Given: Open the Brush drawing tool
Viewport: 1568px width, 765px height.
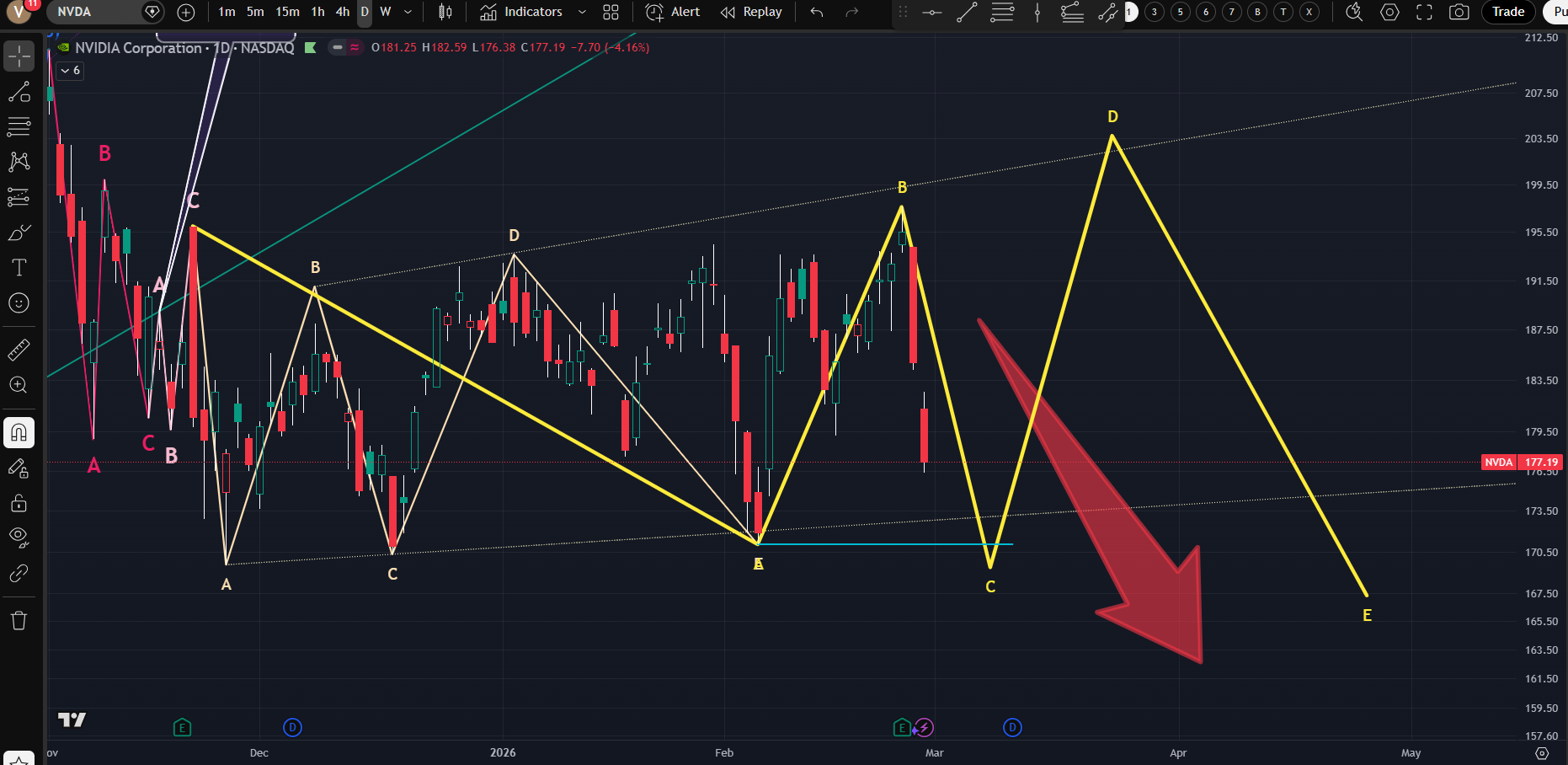Looking at the screenshot, I should click(19, 233).
